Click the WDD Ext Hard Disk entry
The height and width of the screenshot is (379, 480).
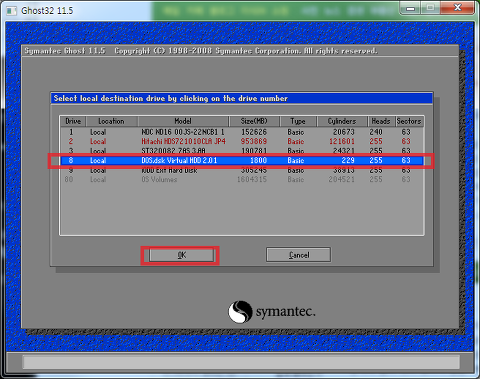click(169, 170)
